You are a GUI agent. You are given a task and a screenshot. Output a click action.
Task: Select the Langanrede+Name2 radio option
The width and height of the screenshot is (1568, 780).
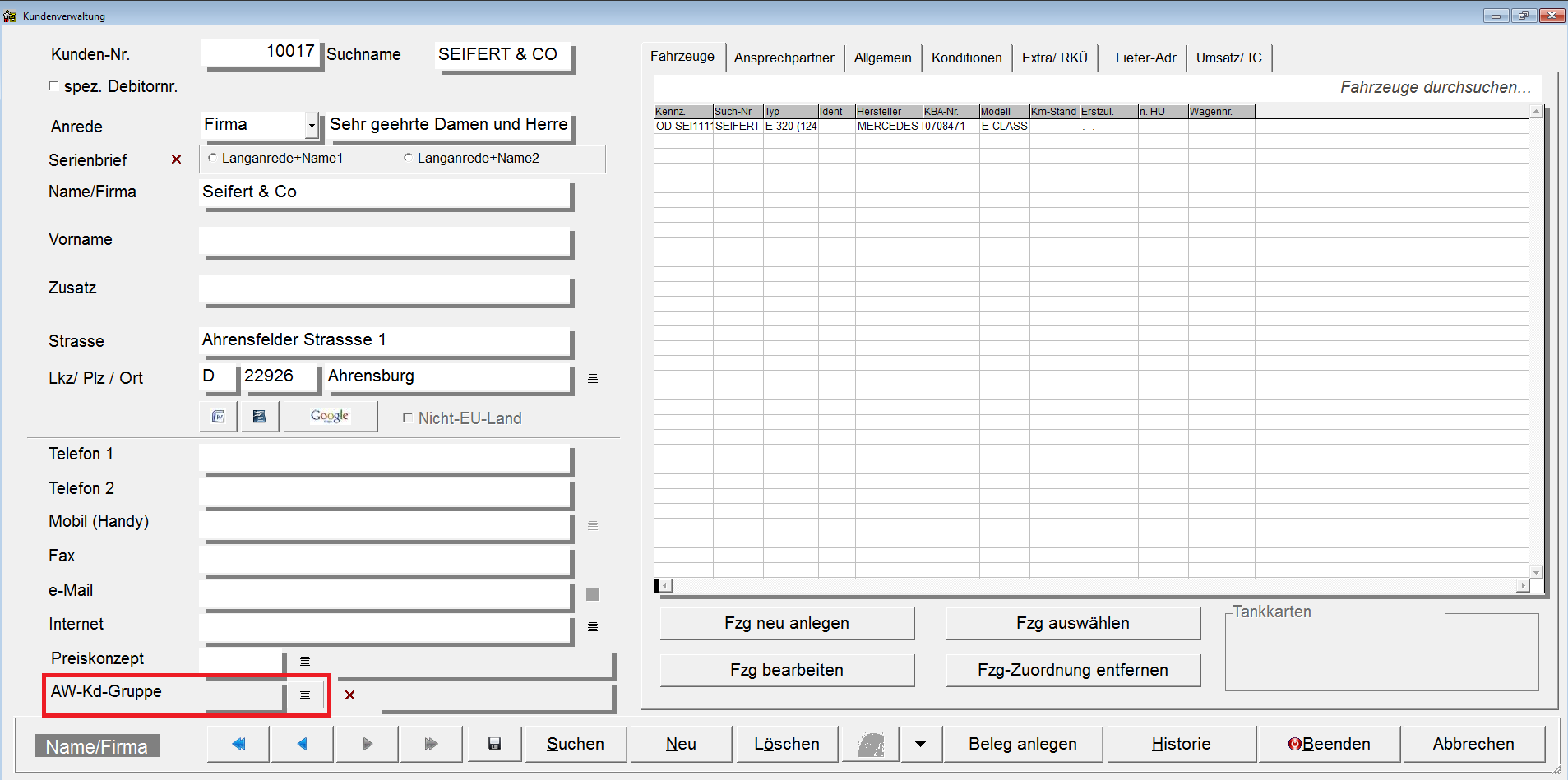[408, 158]
